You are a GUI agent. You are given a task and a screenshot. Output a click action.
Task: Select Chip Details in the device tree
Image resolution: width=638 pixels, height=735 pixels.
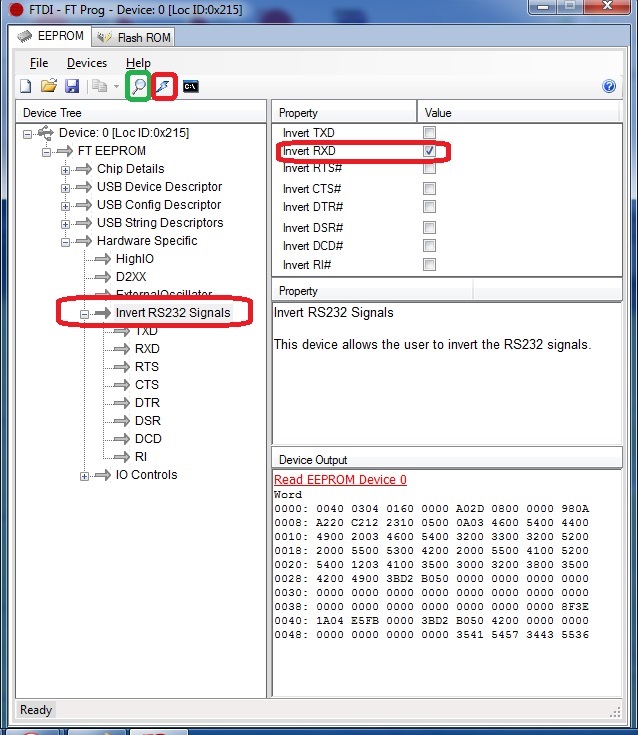pyautogui.click(x=131, y=169)
